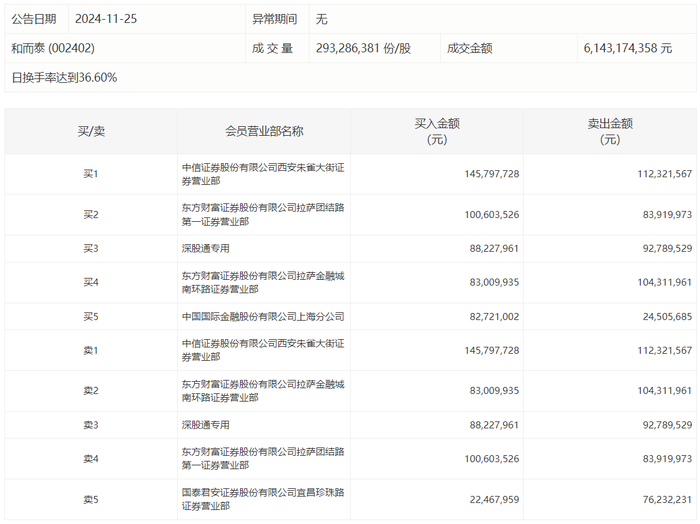Click the 买入金额(元) column header
Image resolution: width=700 pixels, height=524 pixels.
(x=437, y=131)
